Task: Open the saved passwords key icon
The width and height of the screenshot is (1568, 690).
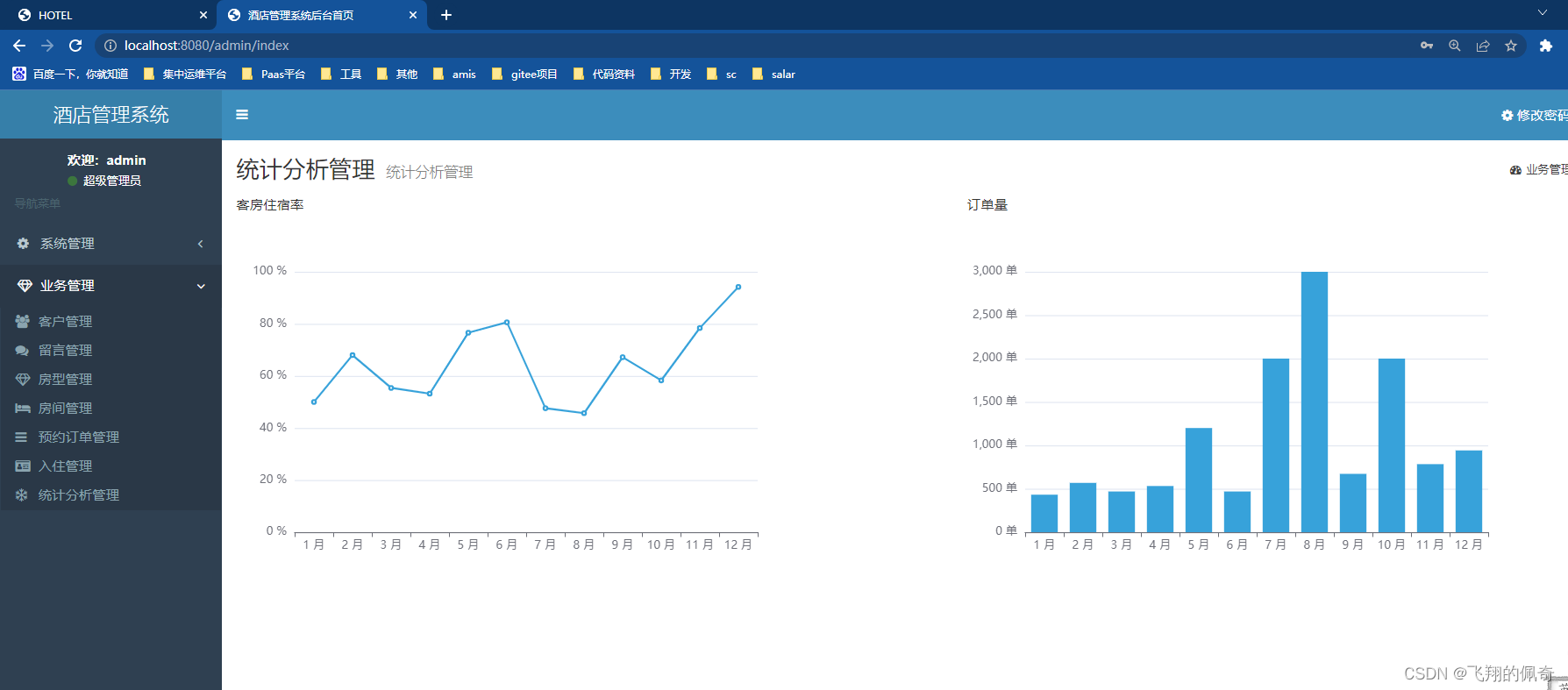Action: [x=1427, y=46]
